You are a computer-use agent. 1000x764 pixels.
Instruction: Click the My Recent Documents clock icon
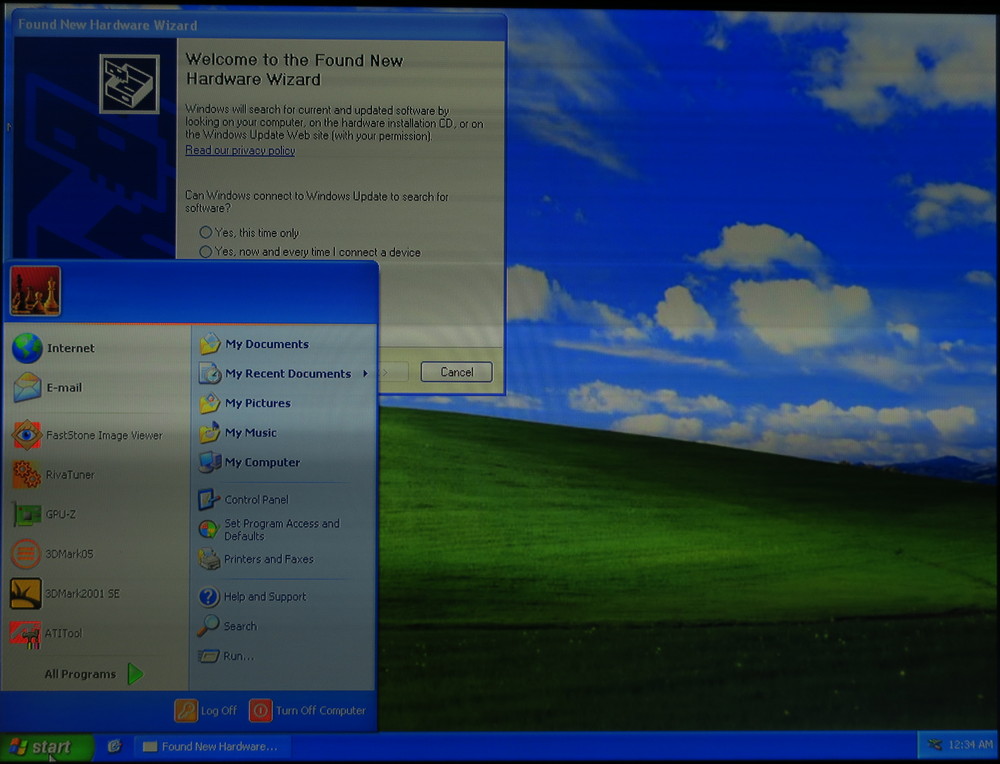point(210,374)
